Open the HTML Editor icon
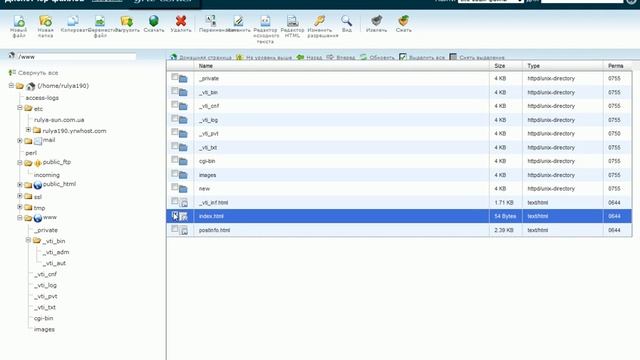This screenshot has width=640, height=360. click(x=292, y=21)
